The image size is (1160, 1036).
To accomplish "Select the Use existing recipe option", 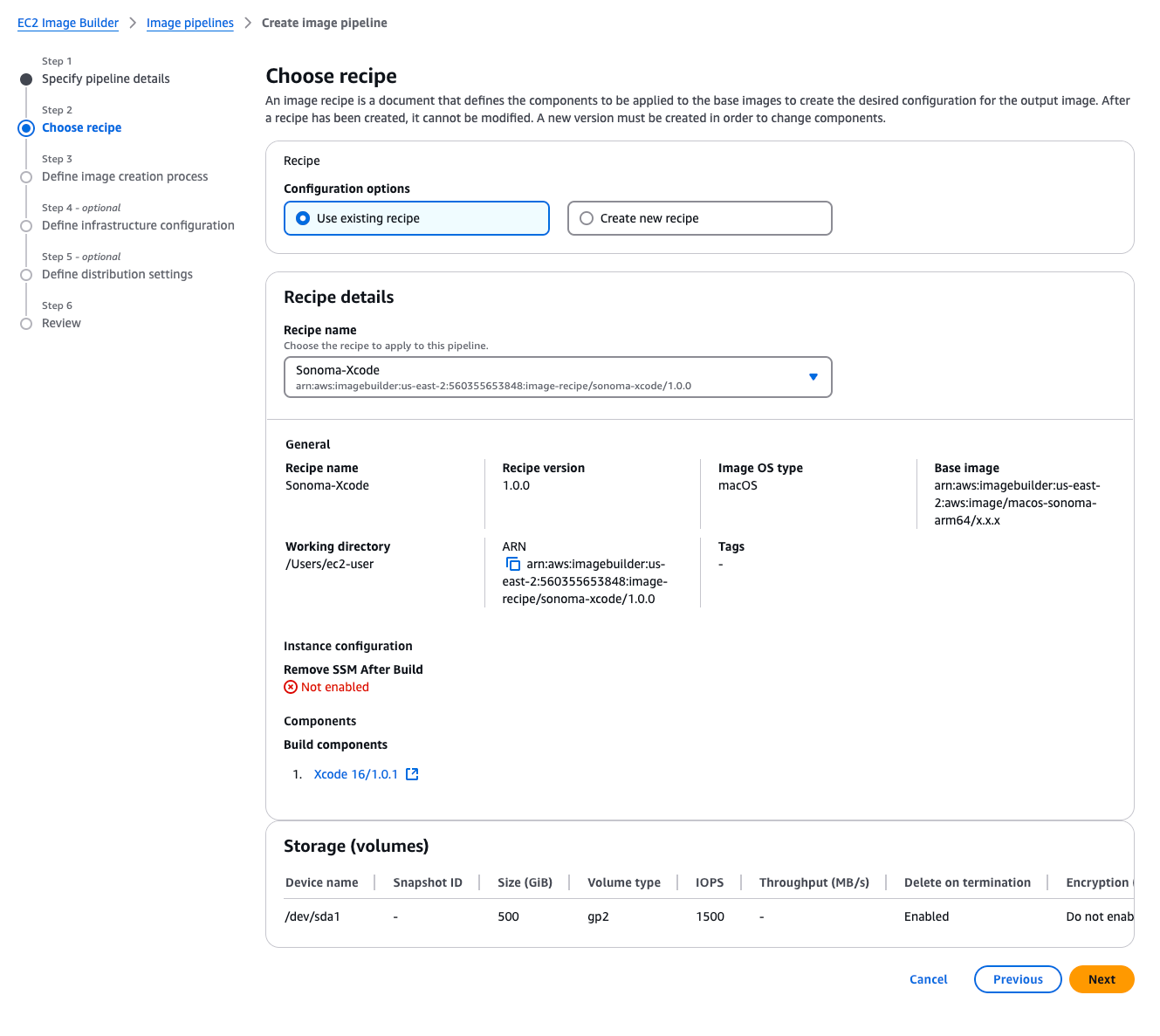I will (x=301, y=218).
